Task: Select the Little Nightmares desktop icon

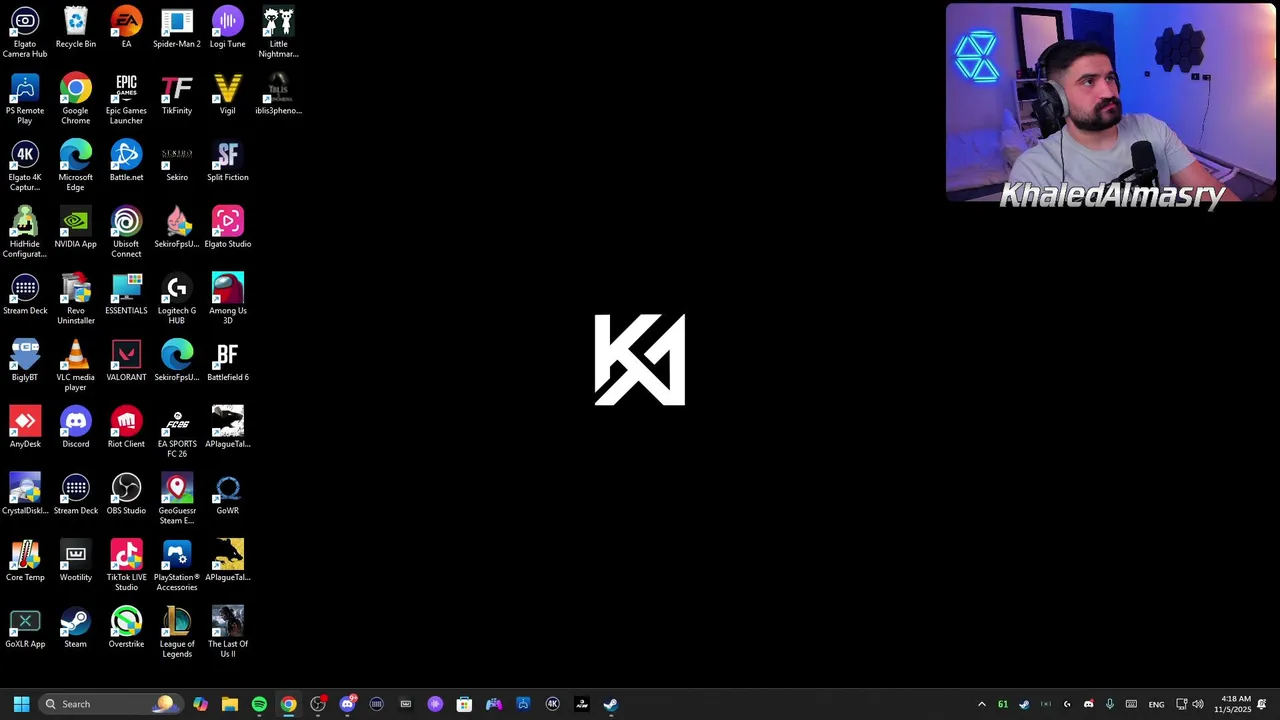Action: click(x=278, y=32)
